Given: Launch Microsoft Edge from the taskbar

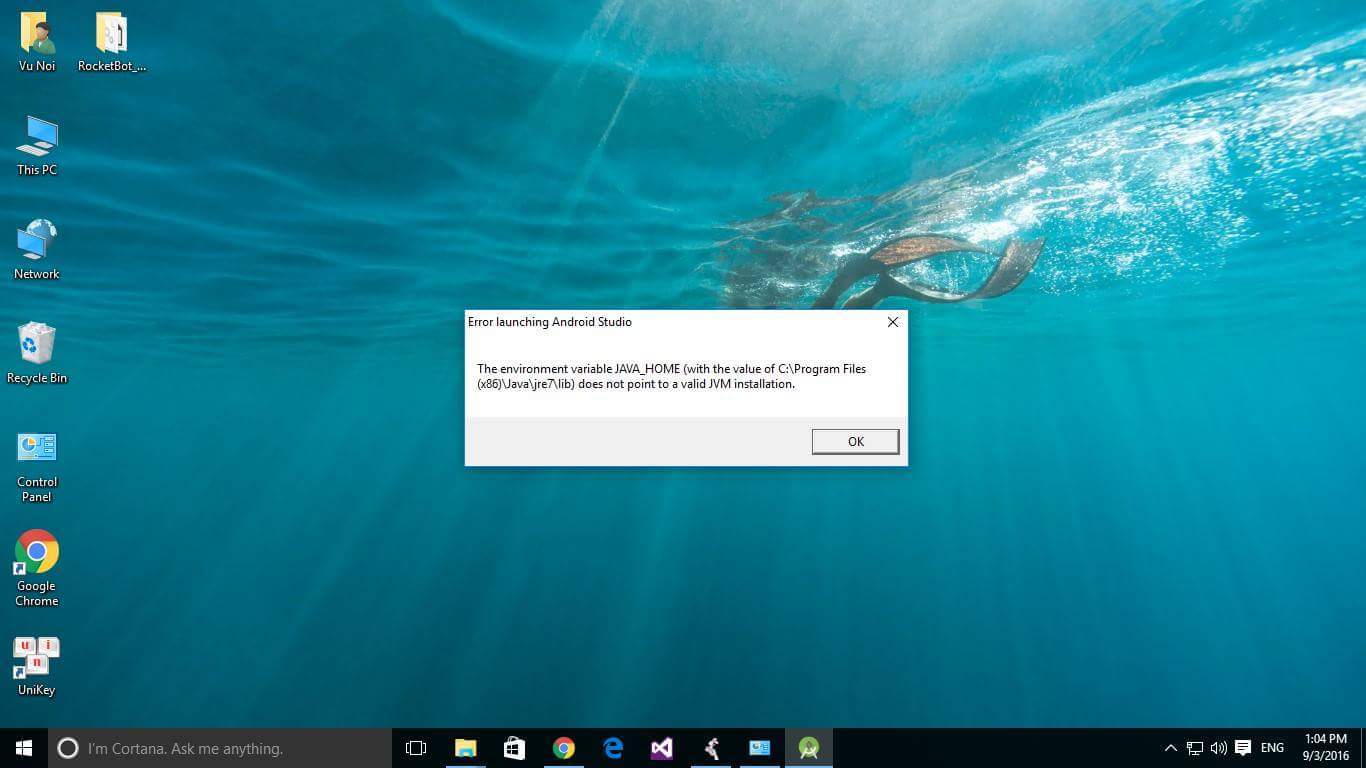Looking at the screenshot, I should click(613, 748).
